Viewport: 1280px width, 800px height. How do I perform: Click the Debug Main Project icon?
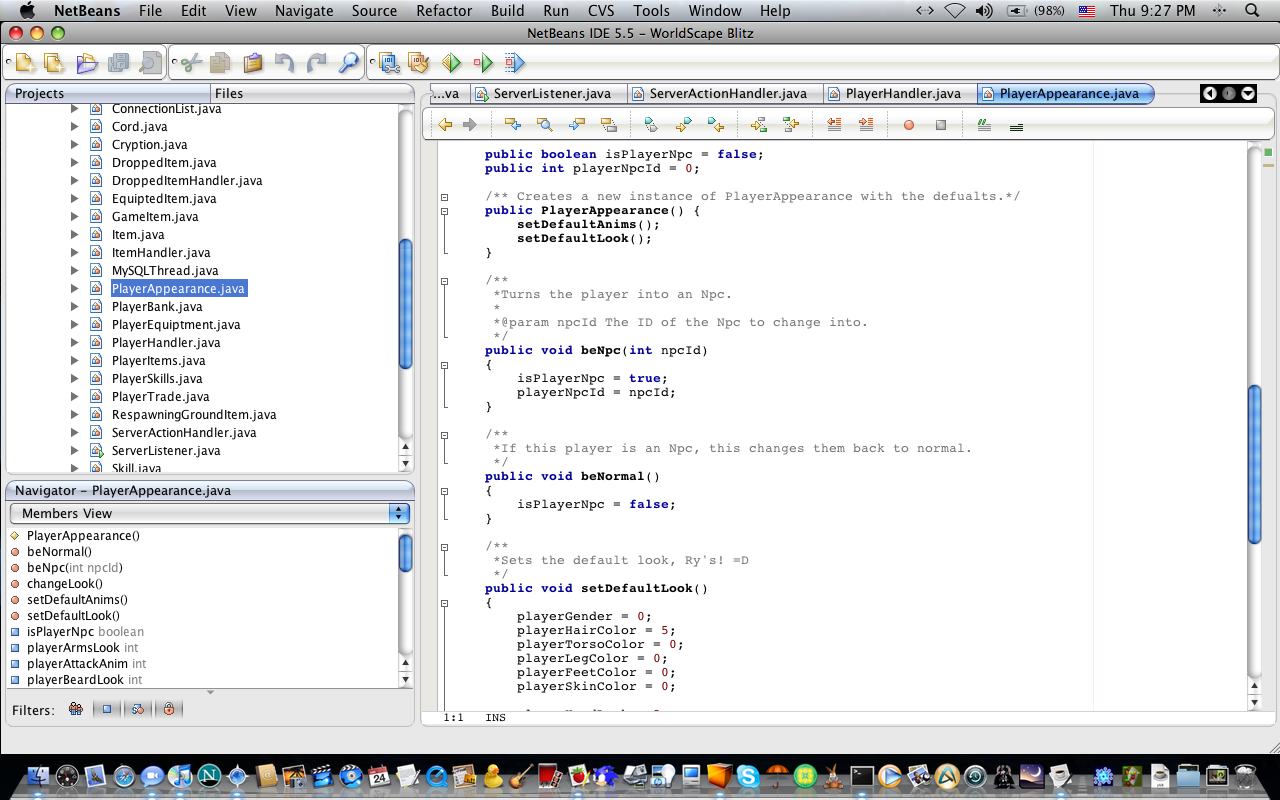point(483,63)
